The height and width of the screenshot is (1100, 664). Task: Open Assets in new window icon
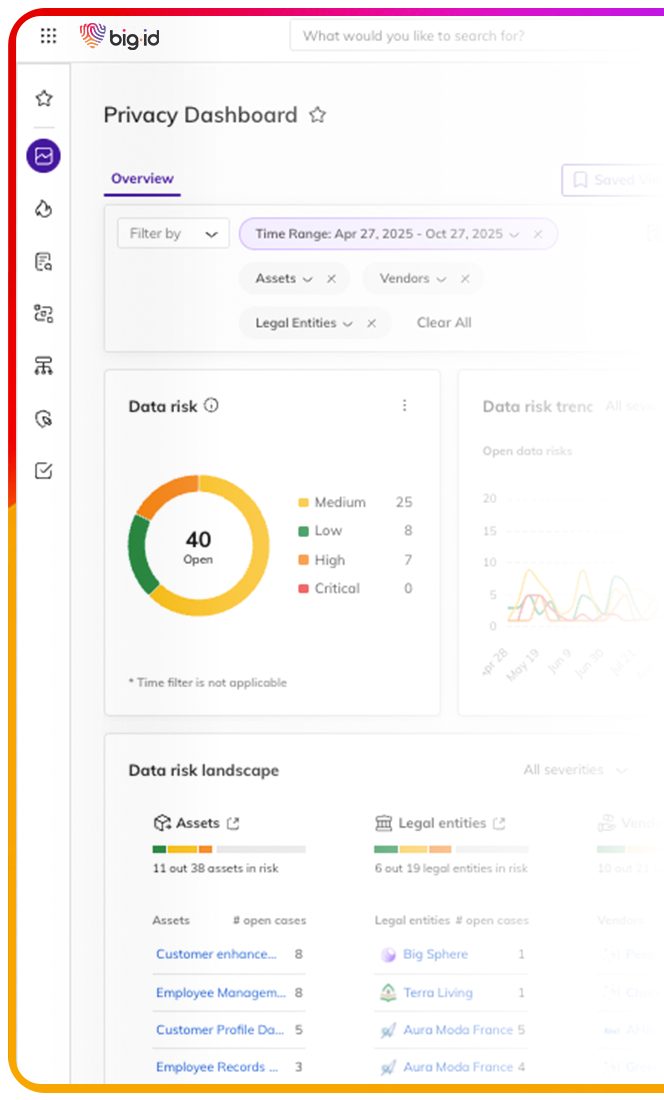click(x=233, y=823)
